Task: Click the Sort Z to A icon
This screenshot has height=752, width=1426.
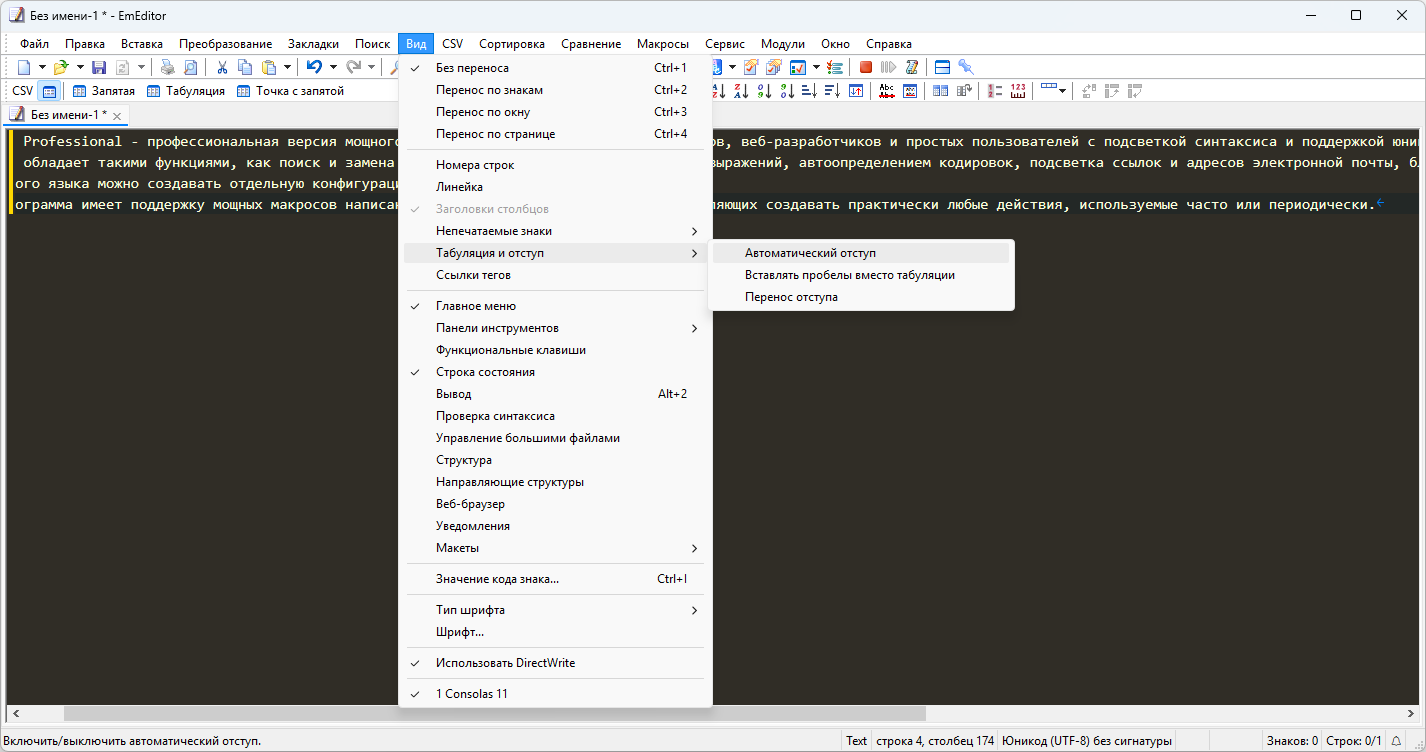Action: 741,91
